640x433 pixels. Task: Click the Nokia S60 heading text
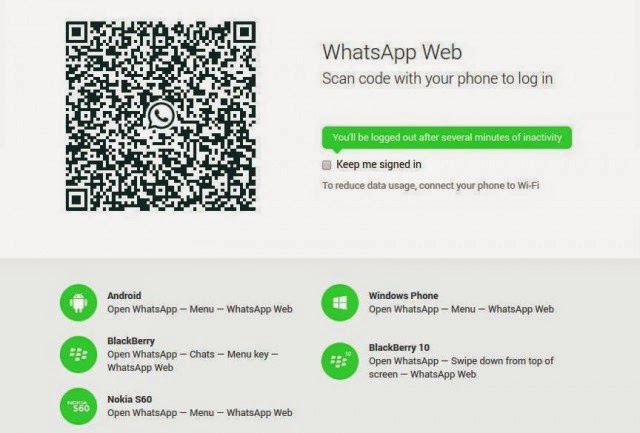pyautogui.click(x=129, y=399)
